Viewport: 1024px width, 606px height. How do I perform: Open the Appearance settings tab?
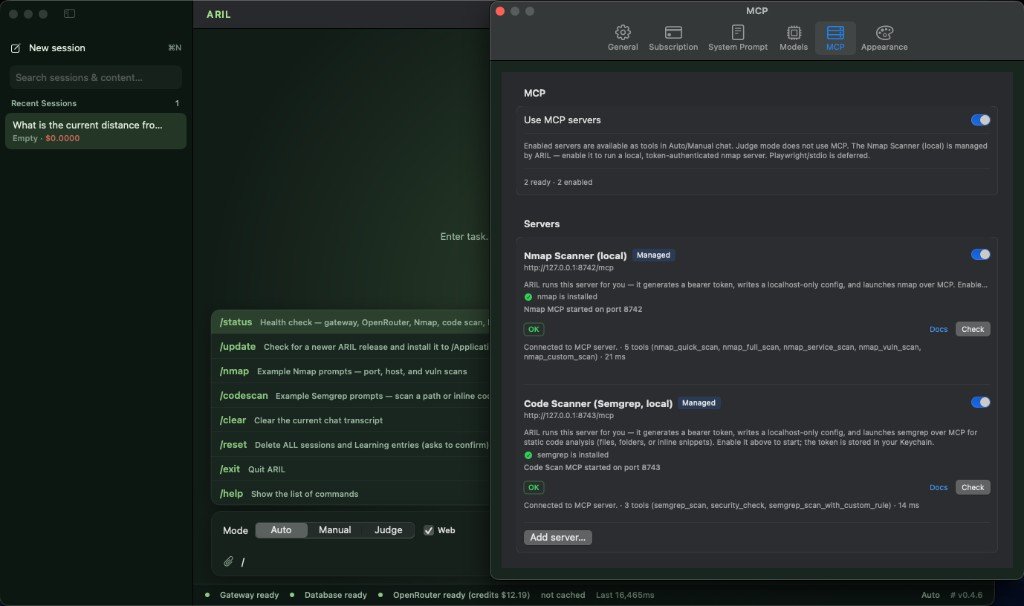(884, 38)
